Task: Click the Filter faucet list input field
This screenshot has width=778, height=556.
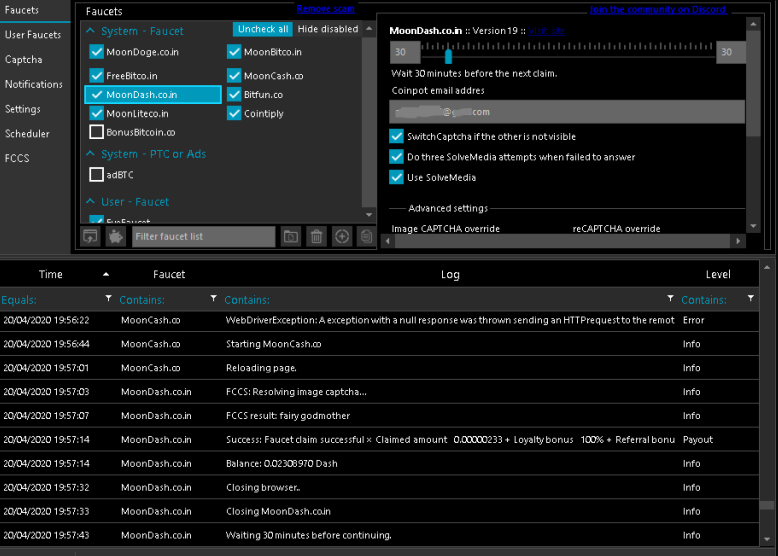Action: (203, 237)
